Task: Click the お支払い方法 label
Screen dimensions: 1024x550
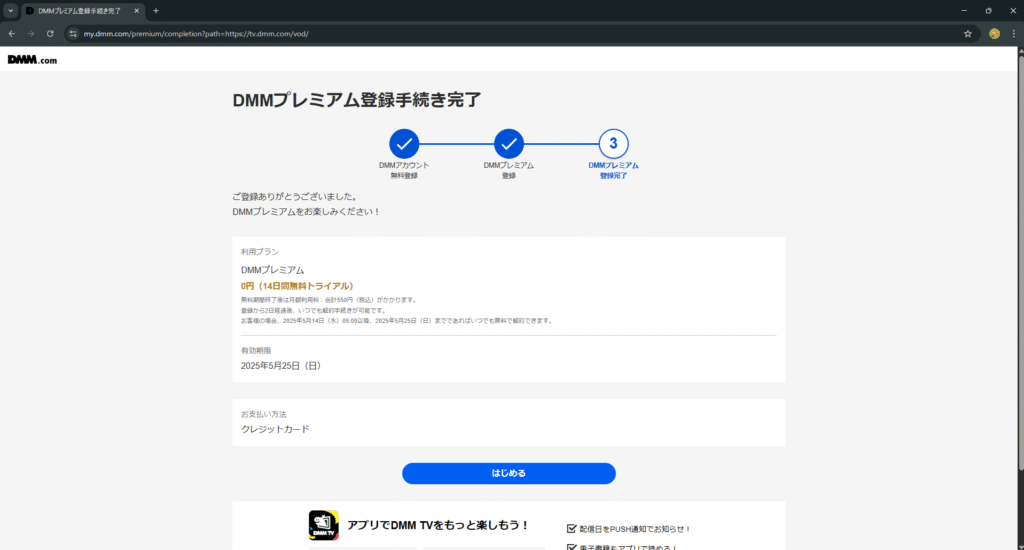Action: click(263, 414)
